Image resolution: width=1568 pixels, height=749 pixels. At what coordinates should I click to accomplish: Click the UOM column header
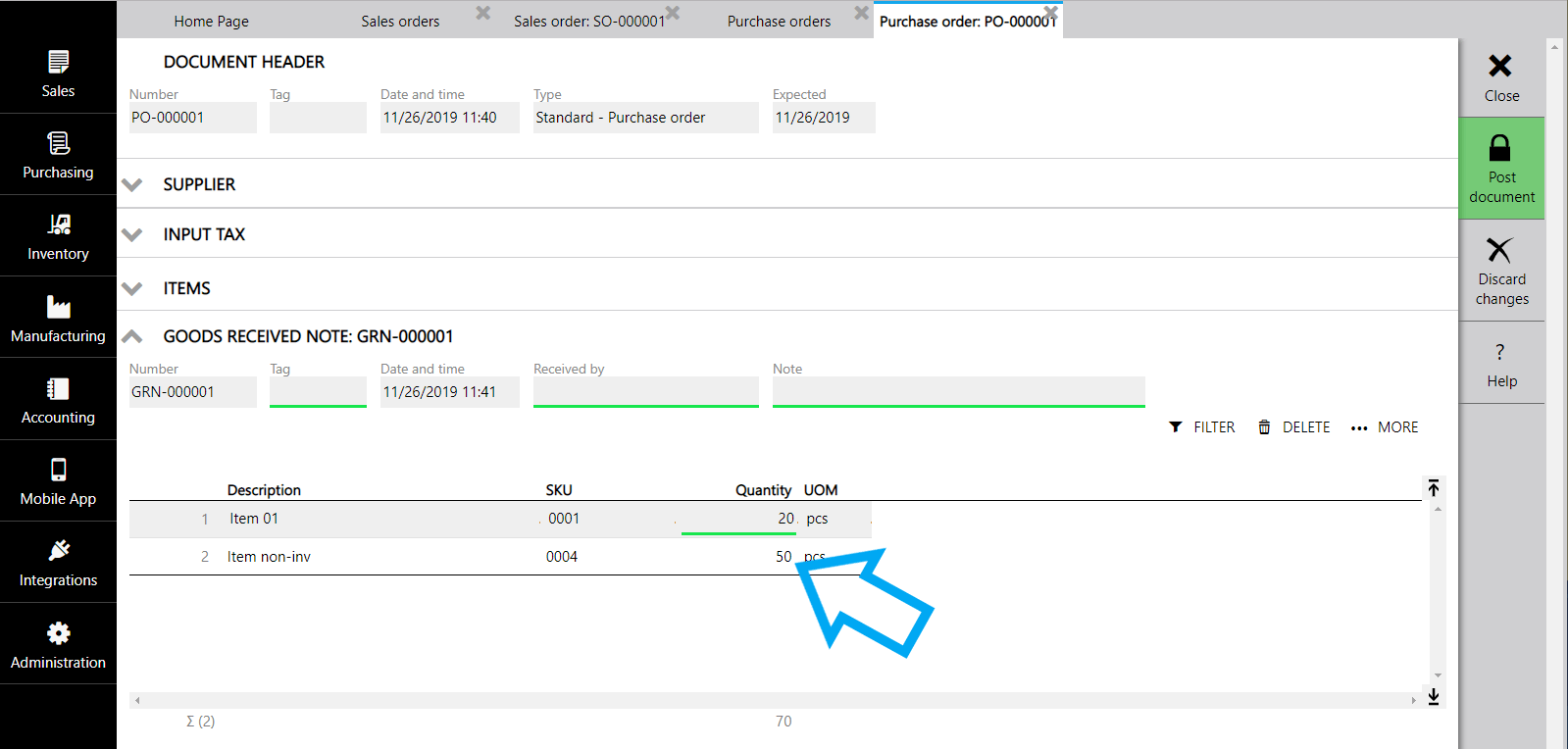click(821, 490)
